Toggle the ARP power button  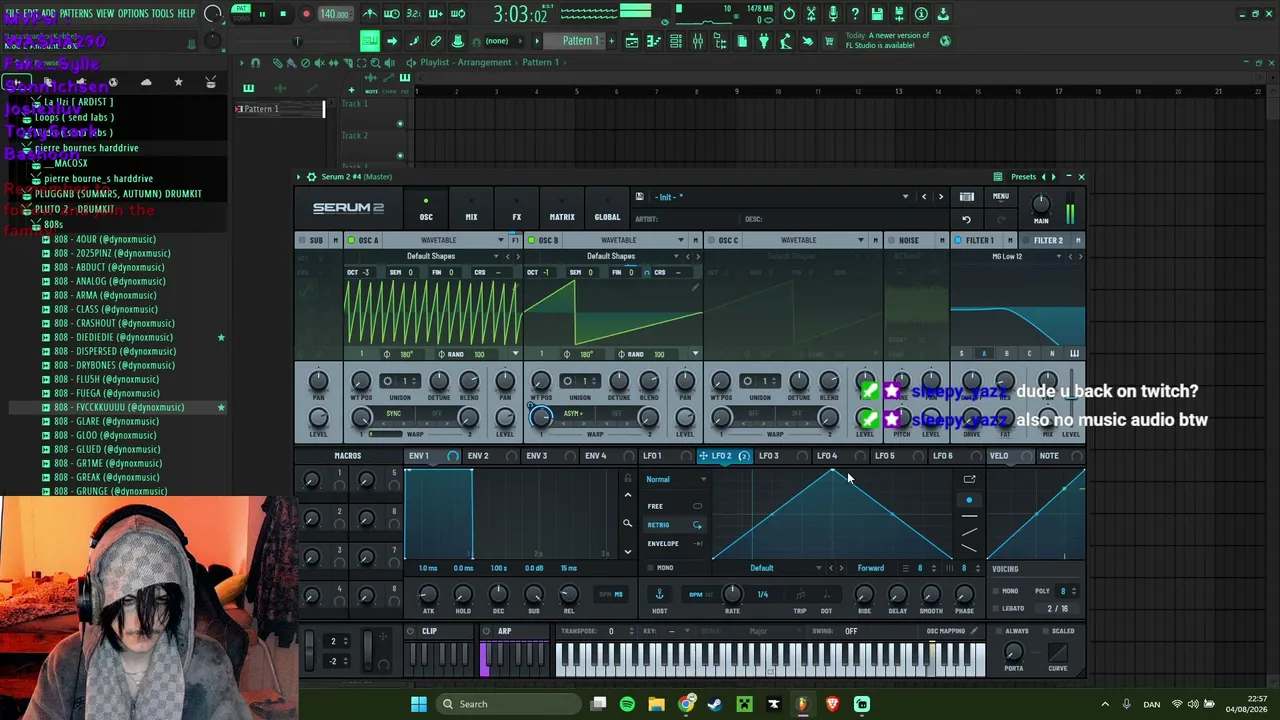point(486,631)
